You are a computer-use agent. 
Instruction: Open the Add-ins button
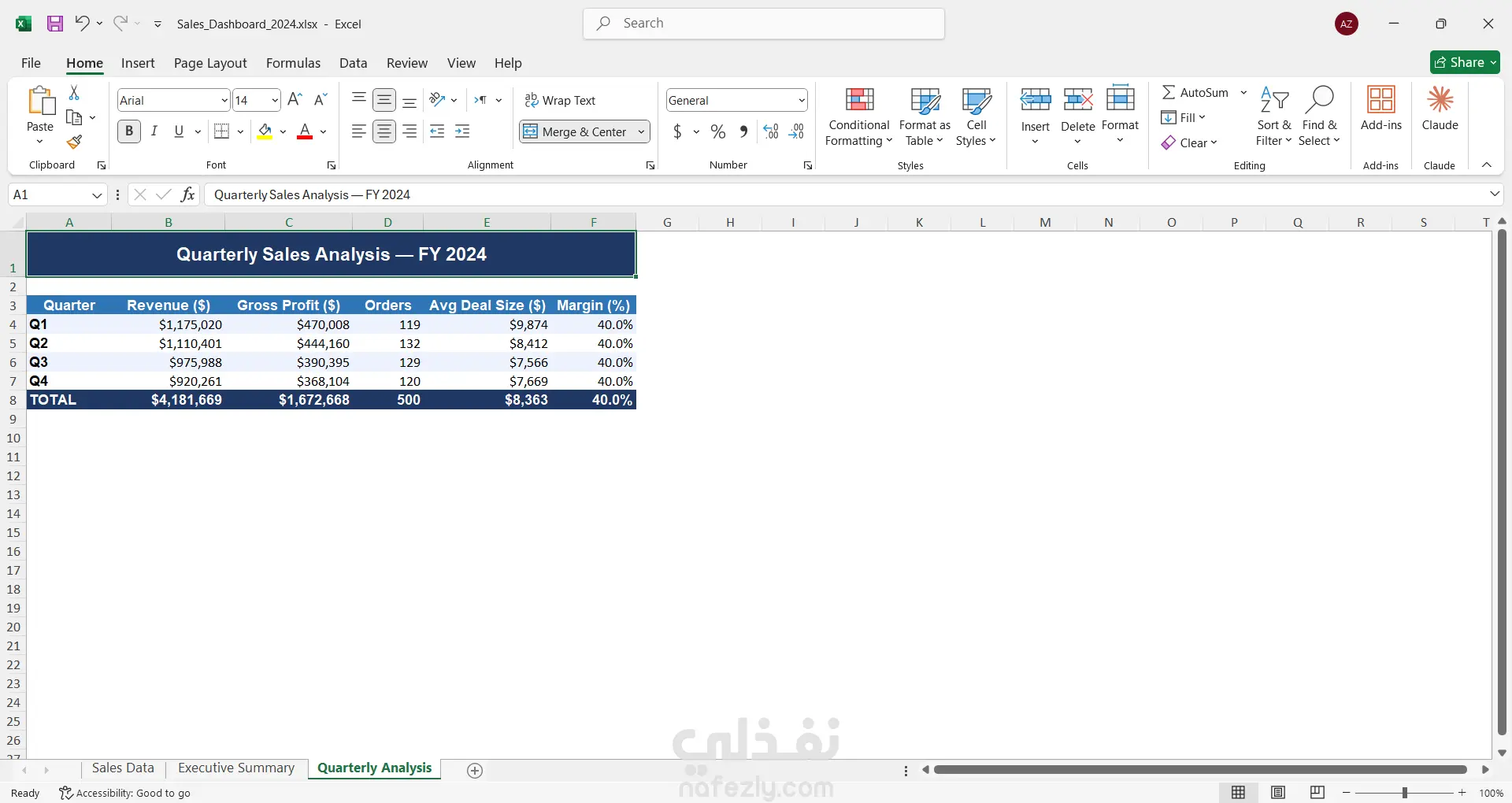(x=1381, y=109)
